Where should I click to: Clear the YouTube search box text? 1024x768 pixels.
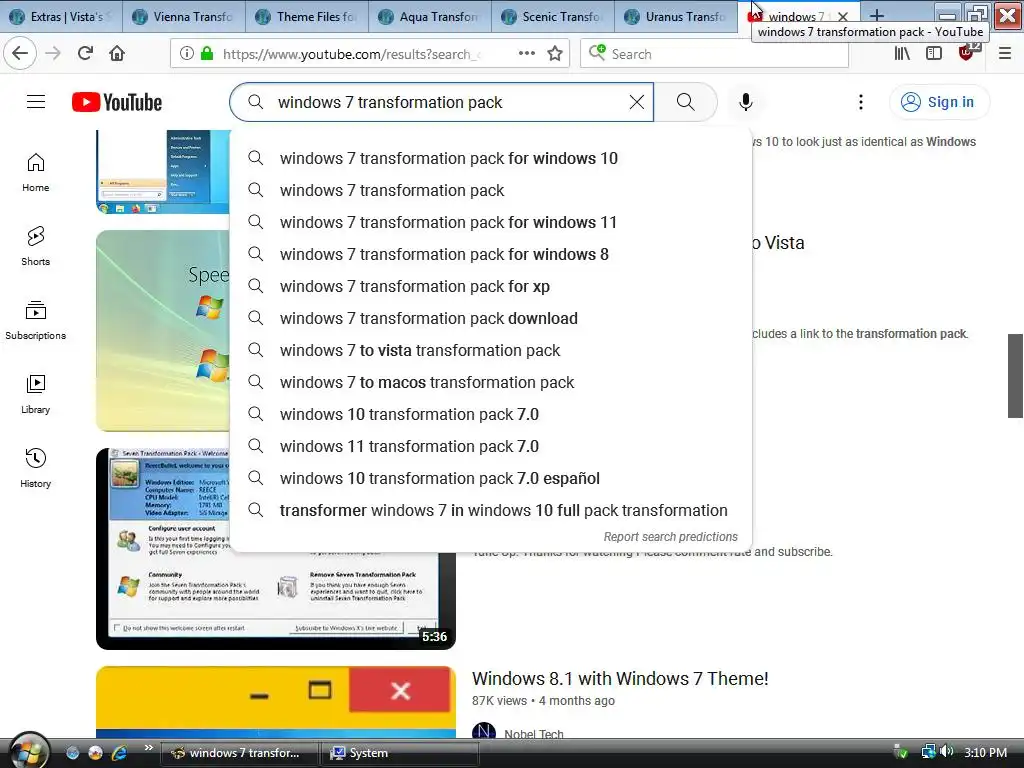coord(637,102)
